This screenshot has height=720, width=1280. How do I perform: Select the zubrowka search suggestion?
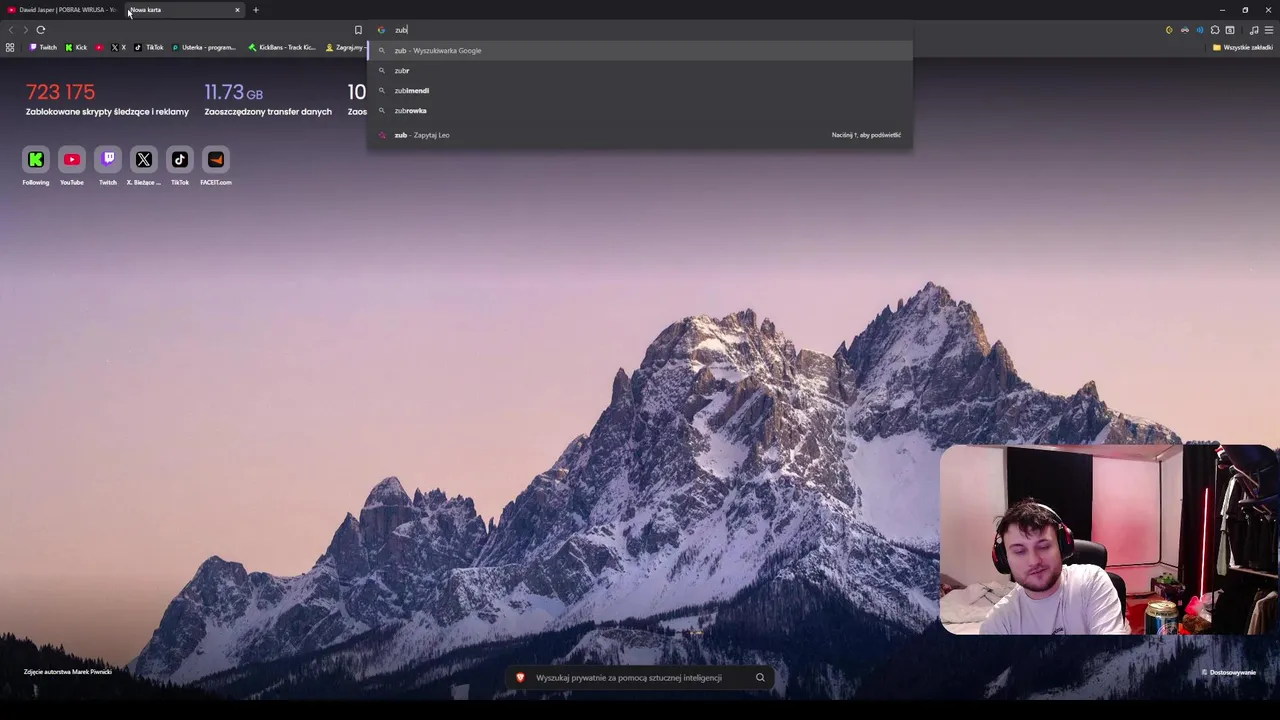[640, 111]
